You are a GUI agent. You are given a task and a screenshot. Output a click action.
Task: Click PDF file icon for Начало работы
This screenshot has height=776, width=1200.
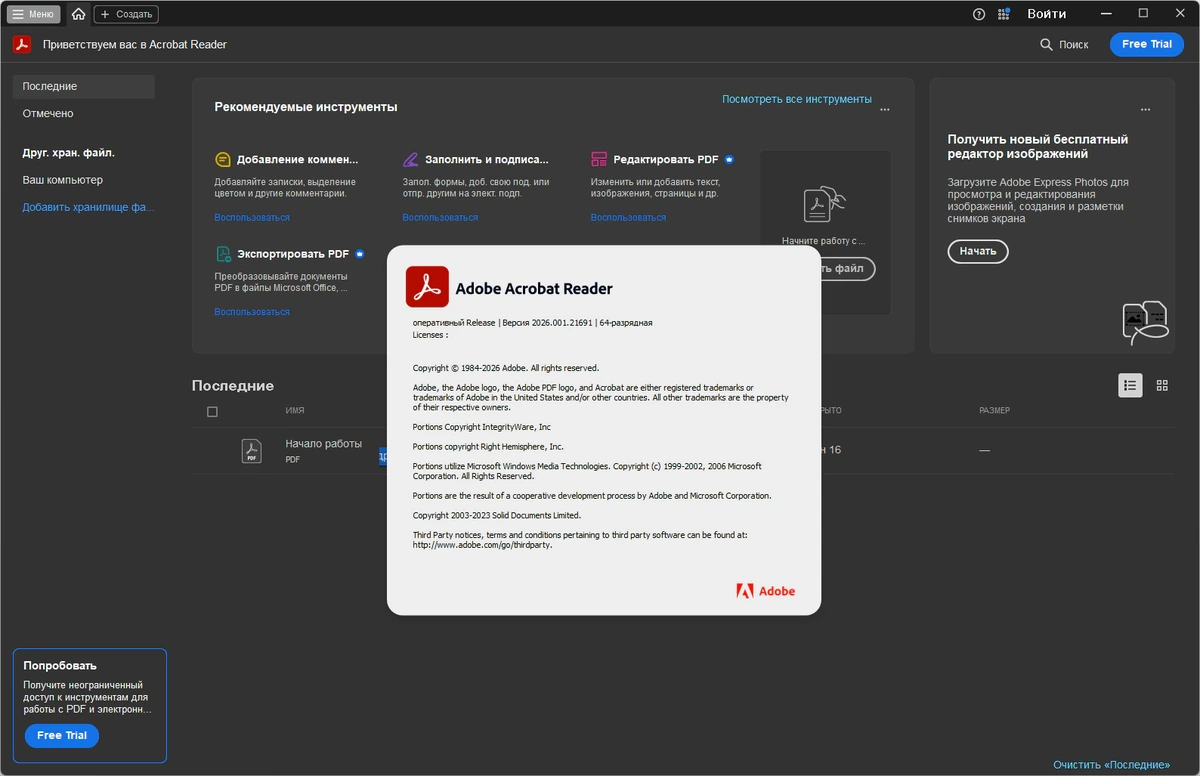251,451
